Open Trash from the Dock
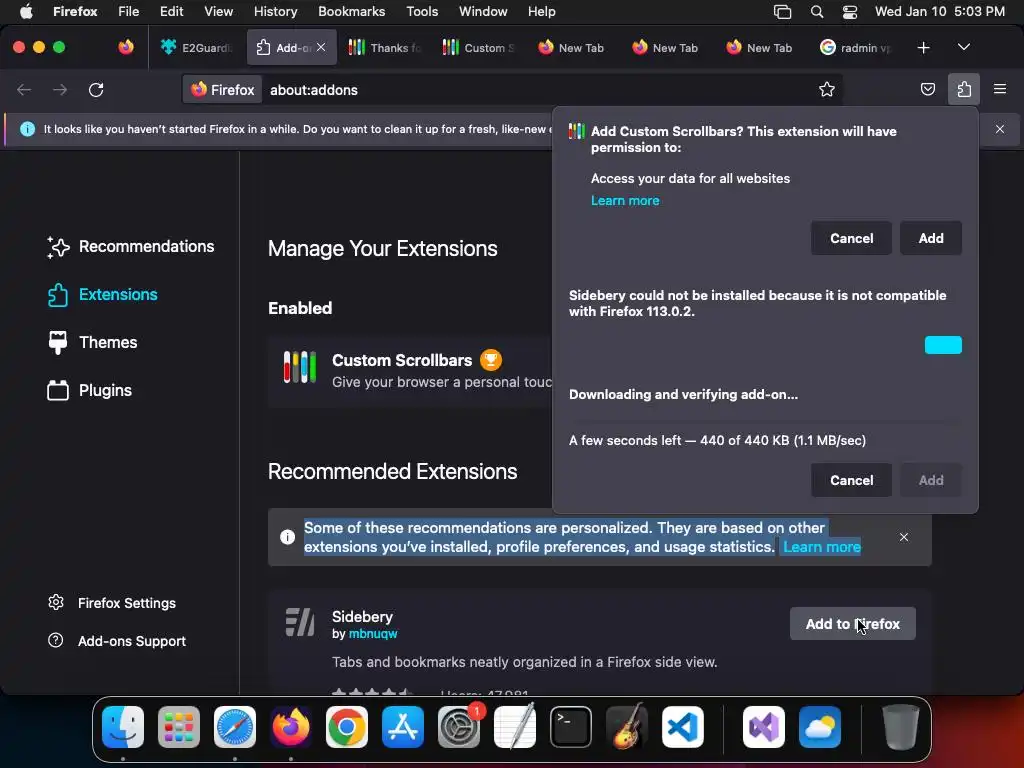Viewport: 1024px width, 768px height. 901,727
